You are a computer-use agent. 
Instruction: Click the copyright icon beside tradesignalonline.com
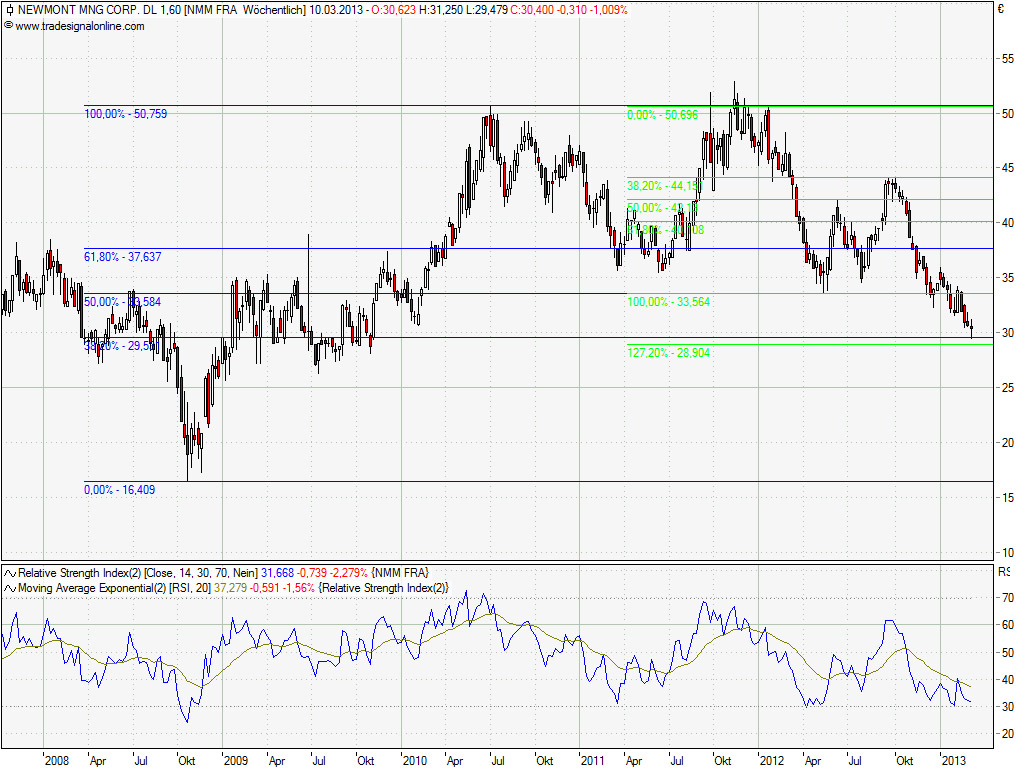(8, 25)
